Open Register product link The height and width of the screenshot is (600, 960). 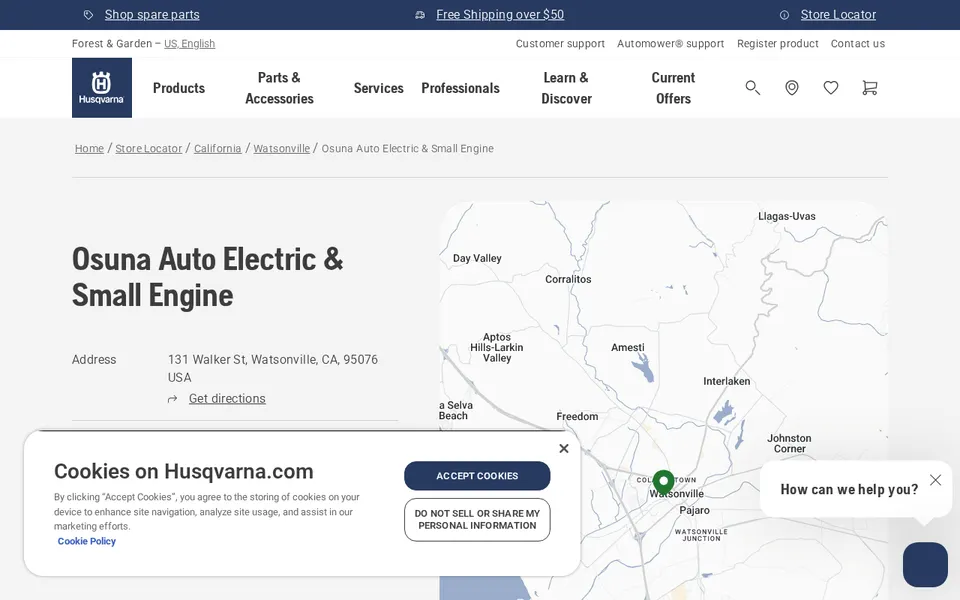click(778, 43)
